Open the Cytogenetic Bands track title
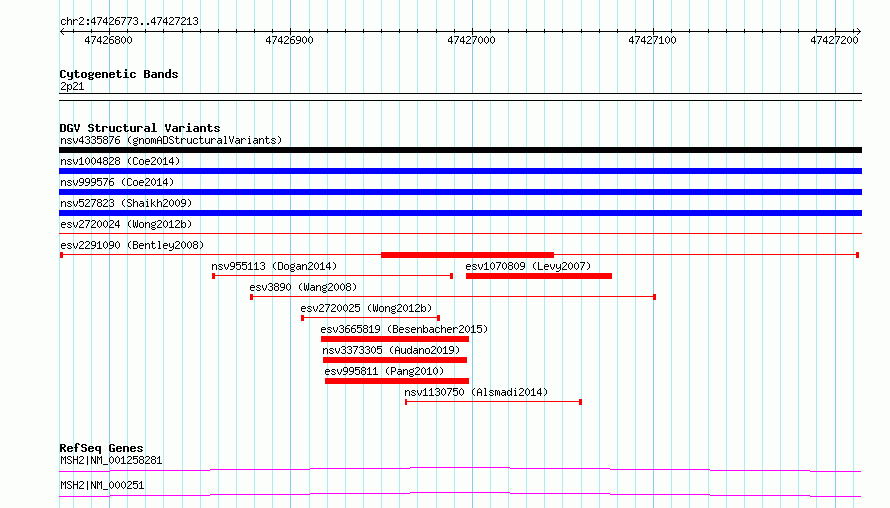Screen dimensions: 890x508 pyautogui.click(x=119, y=74)
